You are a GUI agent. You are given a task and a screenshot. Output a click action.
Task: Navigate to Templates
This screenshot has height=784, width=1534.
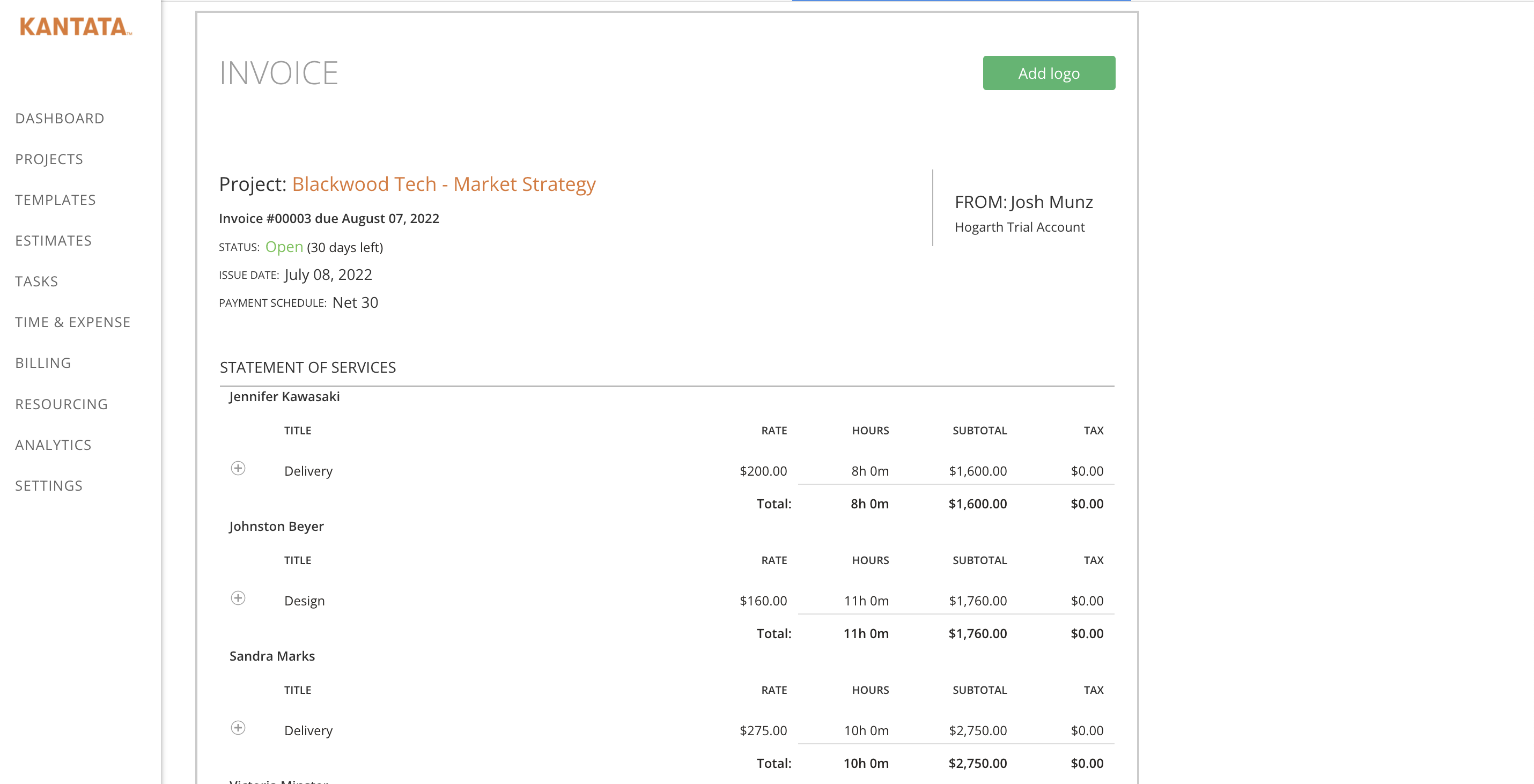55,200
